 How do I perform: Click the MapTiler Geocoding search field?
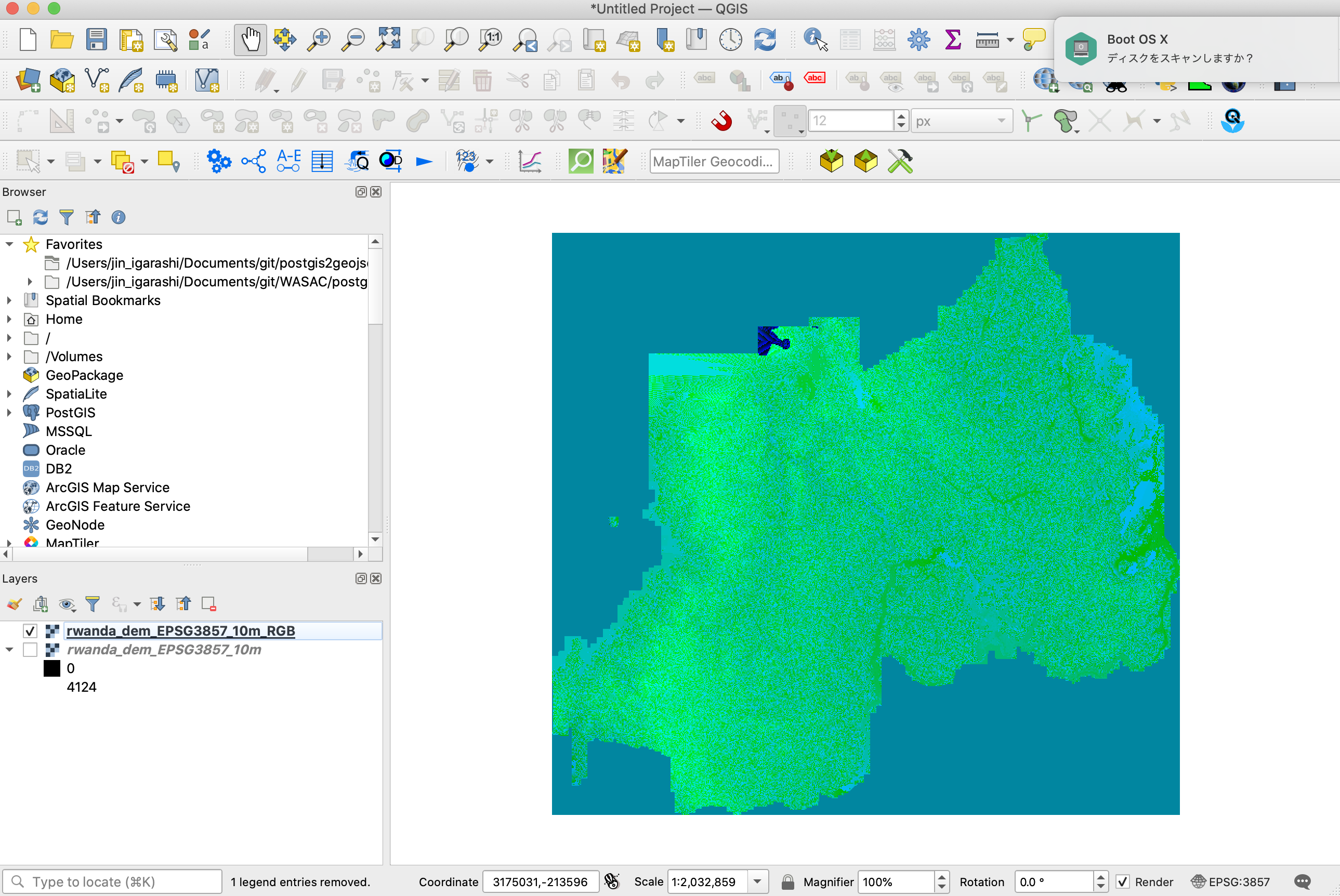(714, 161)
